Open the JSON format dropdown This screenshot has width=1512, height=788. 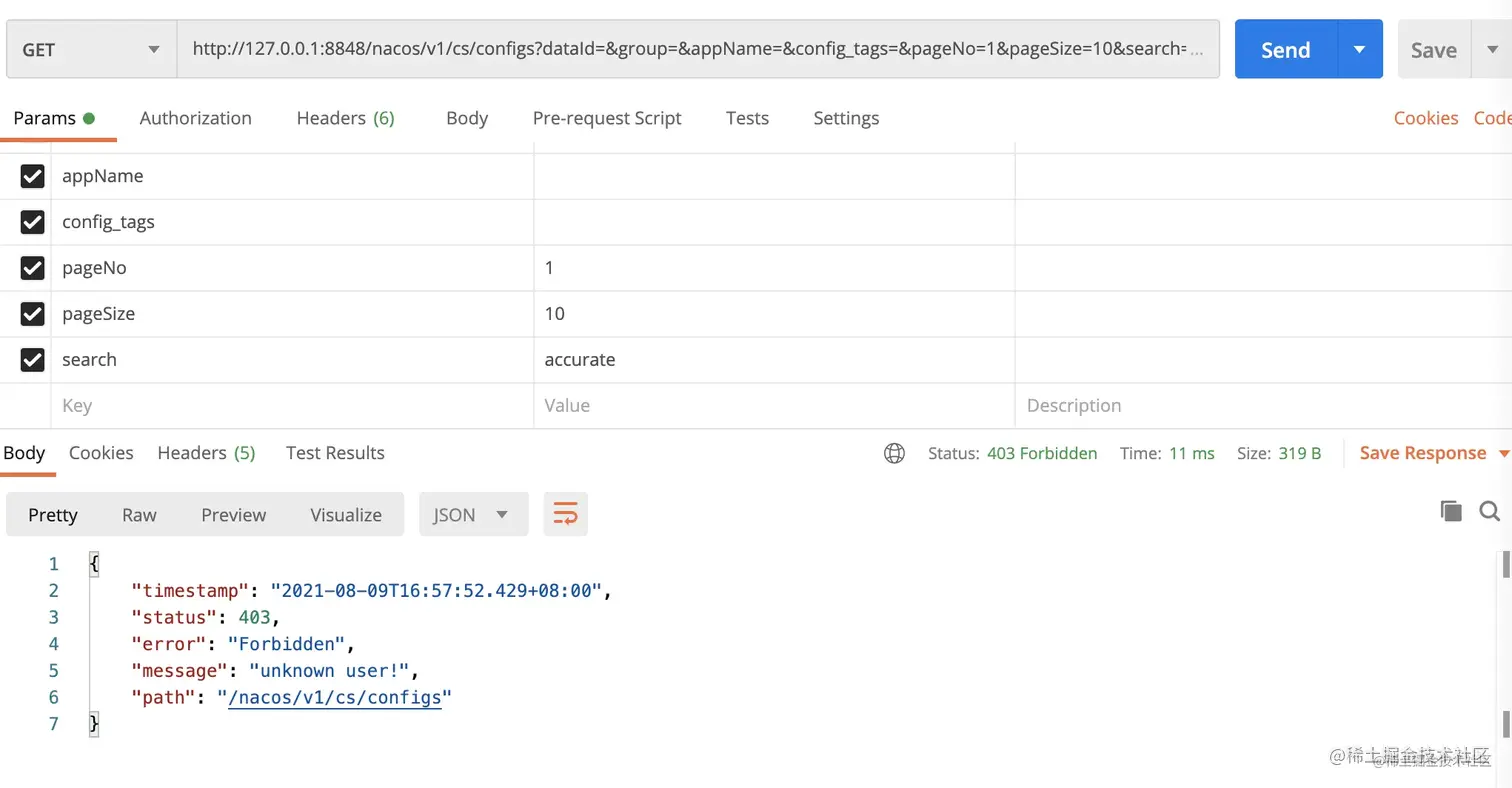click(x=473, y=515)
